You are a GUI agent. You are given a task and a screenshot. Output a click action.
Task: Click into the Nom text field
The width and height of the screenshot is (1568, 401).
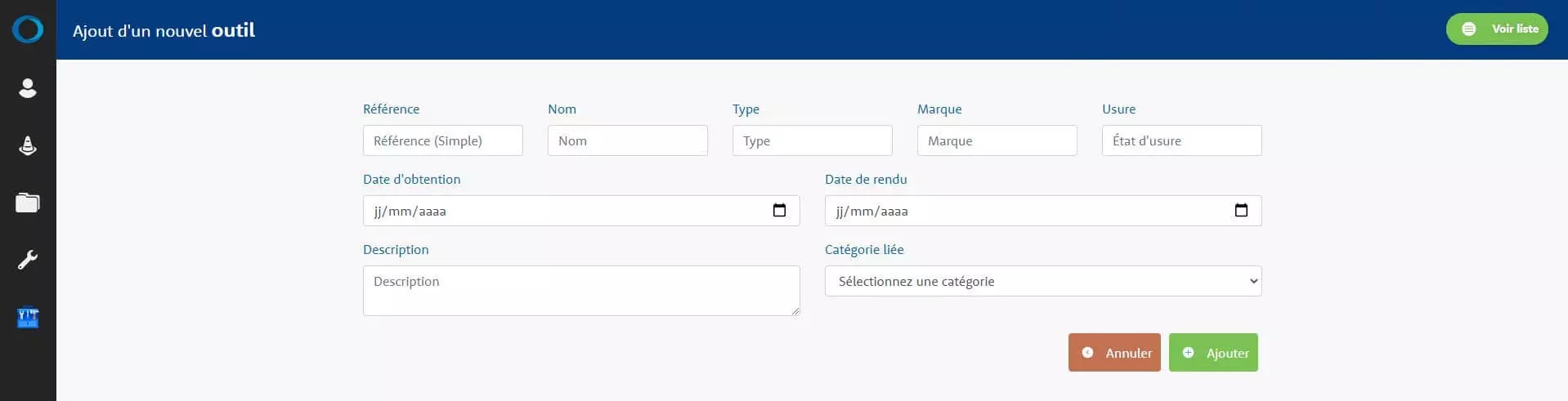pos(627,140)
